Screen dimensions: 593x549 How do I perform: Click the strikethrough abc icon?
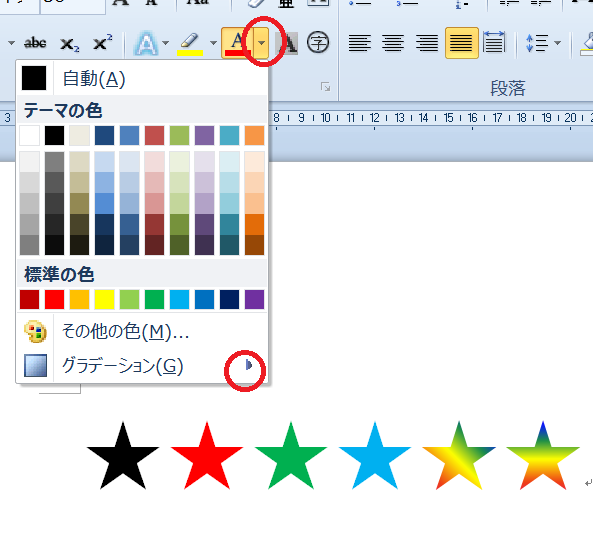point(35,43)
